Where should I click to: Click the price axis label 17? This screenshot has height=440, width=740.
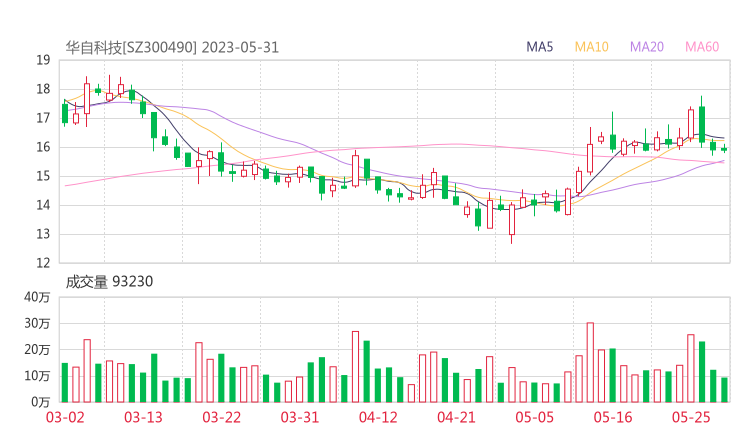[43, 118]
